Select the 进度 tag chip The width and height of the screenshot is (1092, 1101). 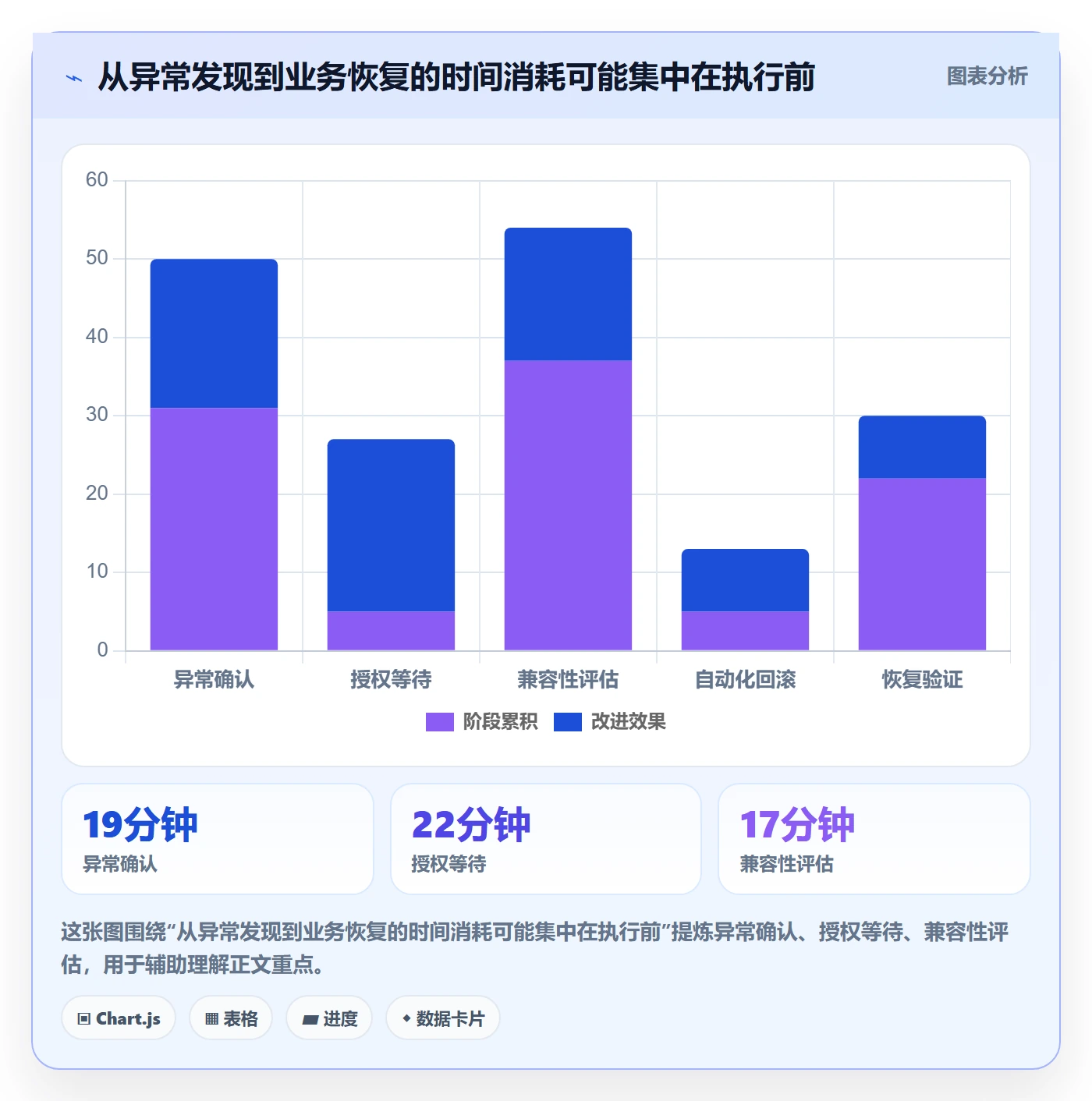pyautogui.click(x=329, y=1018)
